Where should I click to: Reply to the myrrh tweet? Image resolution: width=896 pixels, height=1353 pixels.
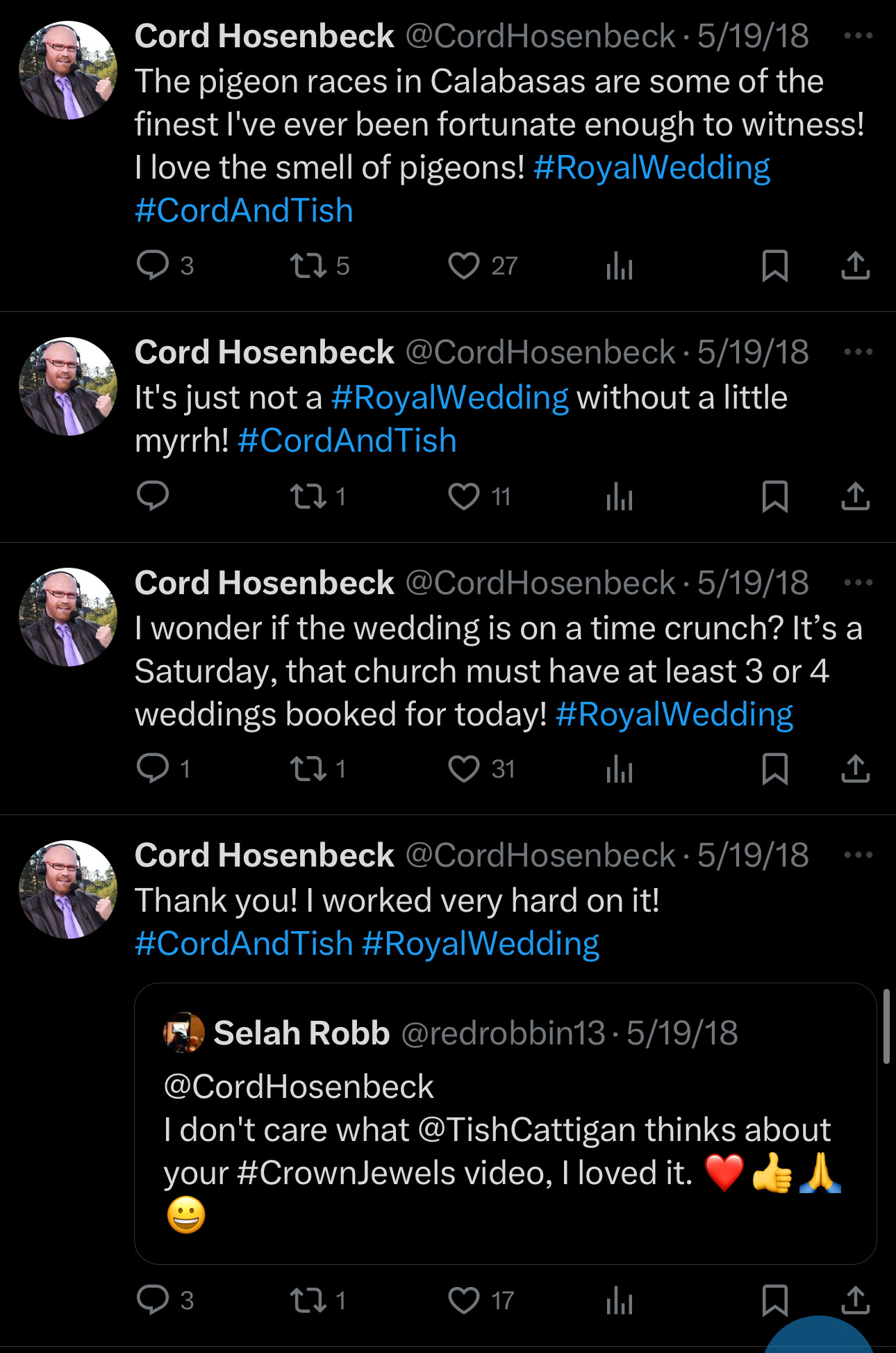153,497
